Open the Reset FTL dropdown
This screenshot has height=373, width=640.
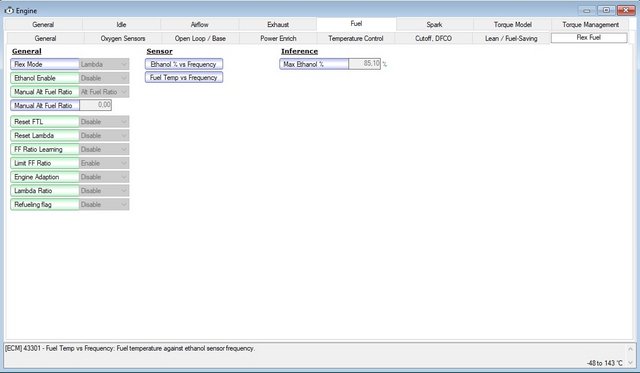coord(104,122)
